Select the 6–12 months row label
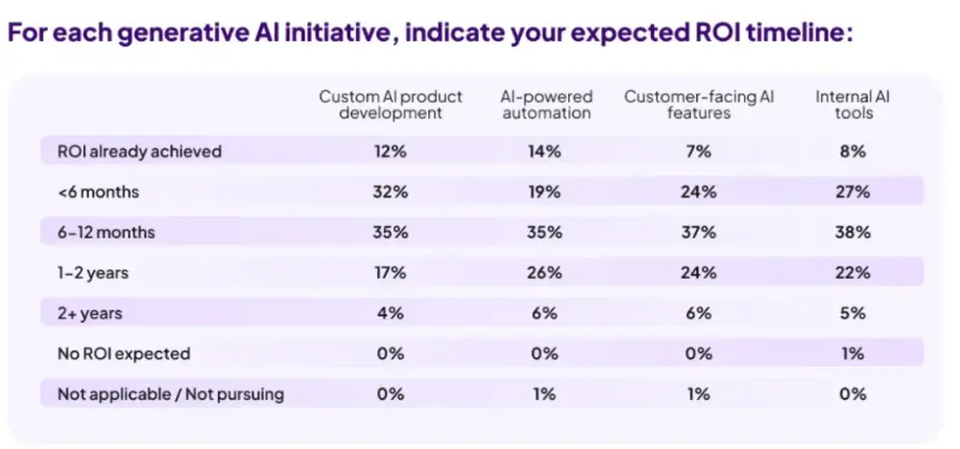 pos(106,232)
